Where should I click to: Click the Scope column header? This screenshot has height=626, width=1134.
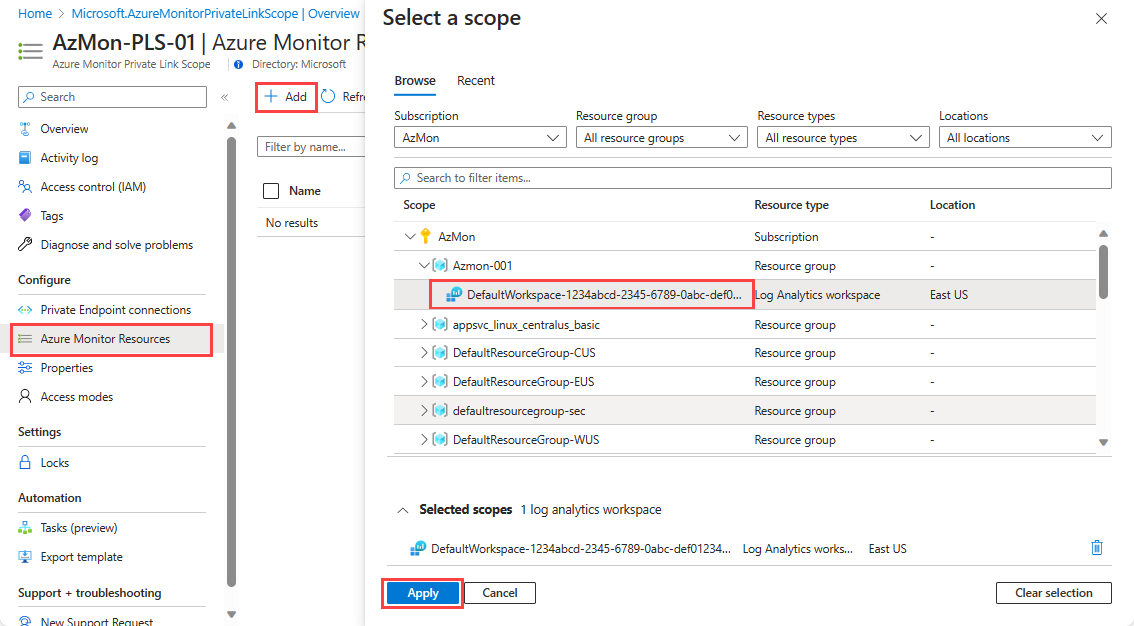(419, 205)
